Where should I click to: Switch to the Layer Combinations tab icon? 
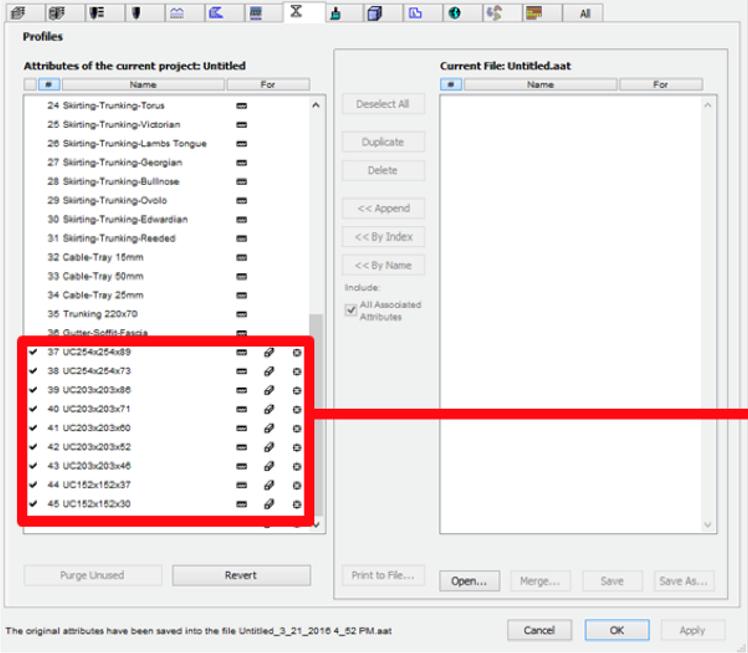[57, 13]
